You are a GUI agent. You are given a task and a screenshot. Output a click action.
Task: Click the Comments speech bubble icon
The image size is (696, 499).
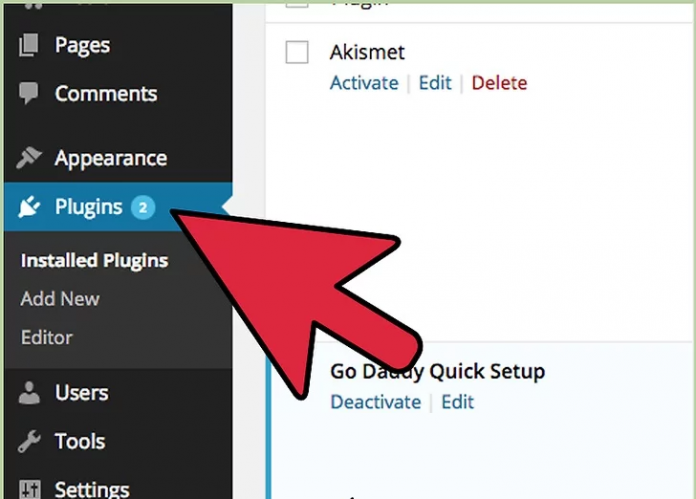(x=30, y=94)
